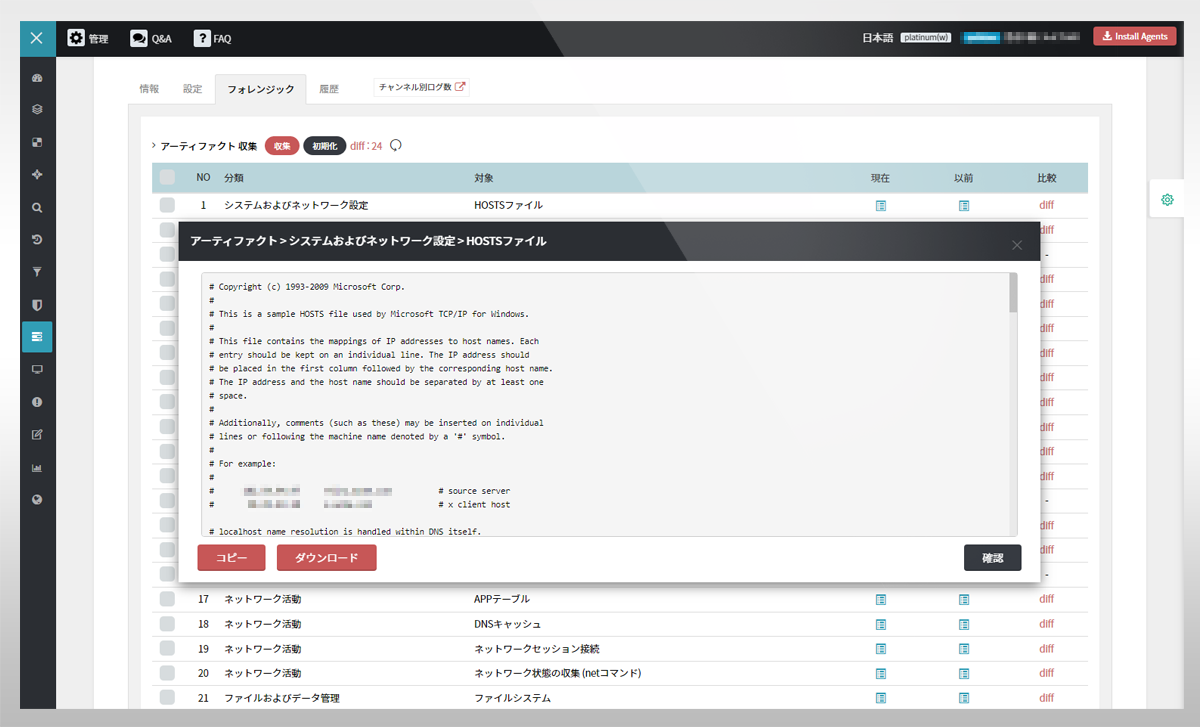The width and height of the screenshot is (1200, 727).
Task: Toggle the select-all checkbox in table header
Action: (x=167, y=178)
